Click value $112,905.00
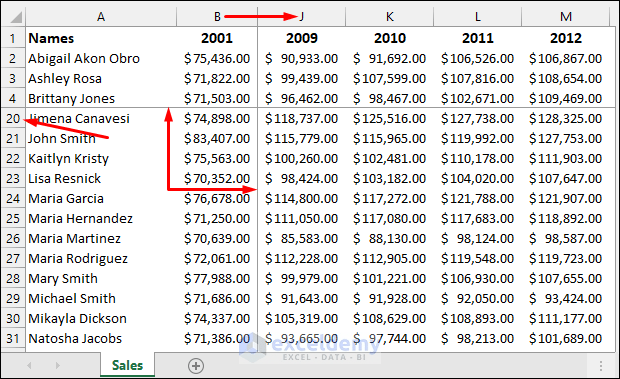The width and height of the screenshot is (620, 379). pyautogui.click(x=389, y=258)
